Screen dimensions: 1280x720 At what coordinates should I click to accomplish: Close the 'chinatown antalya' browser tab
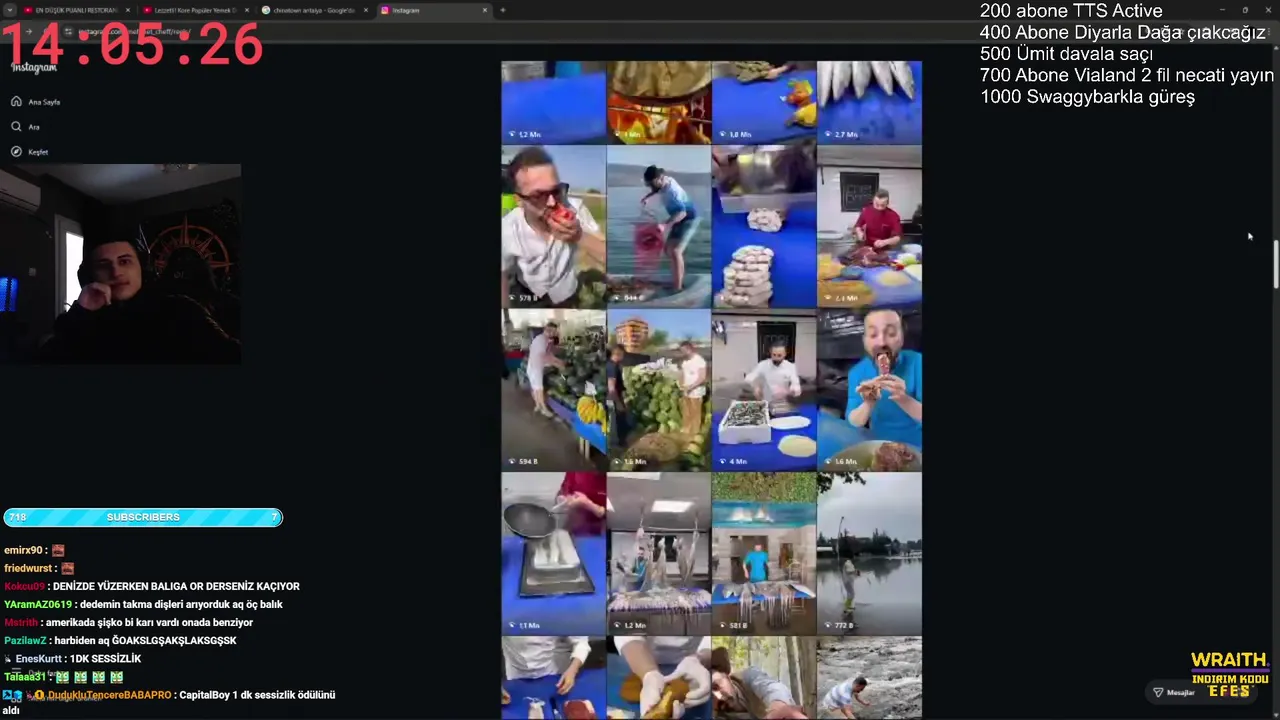(366, 10)
